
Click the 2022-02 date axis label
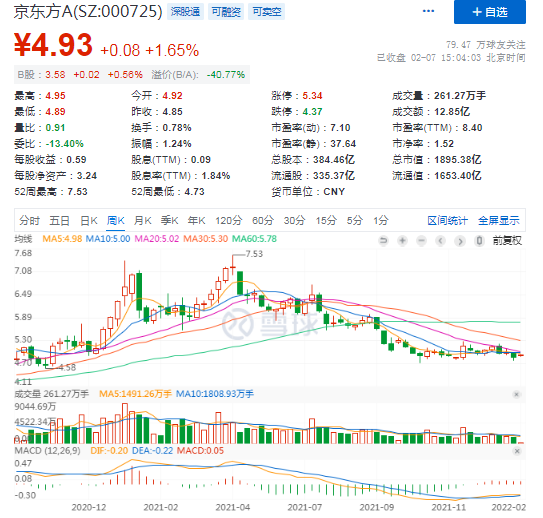[x=508, y=507]
